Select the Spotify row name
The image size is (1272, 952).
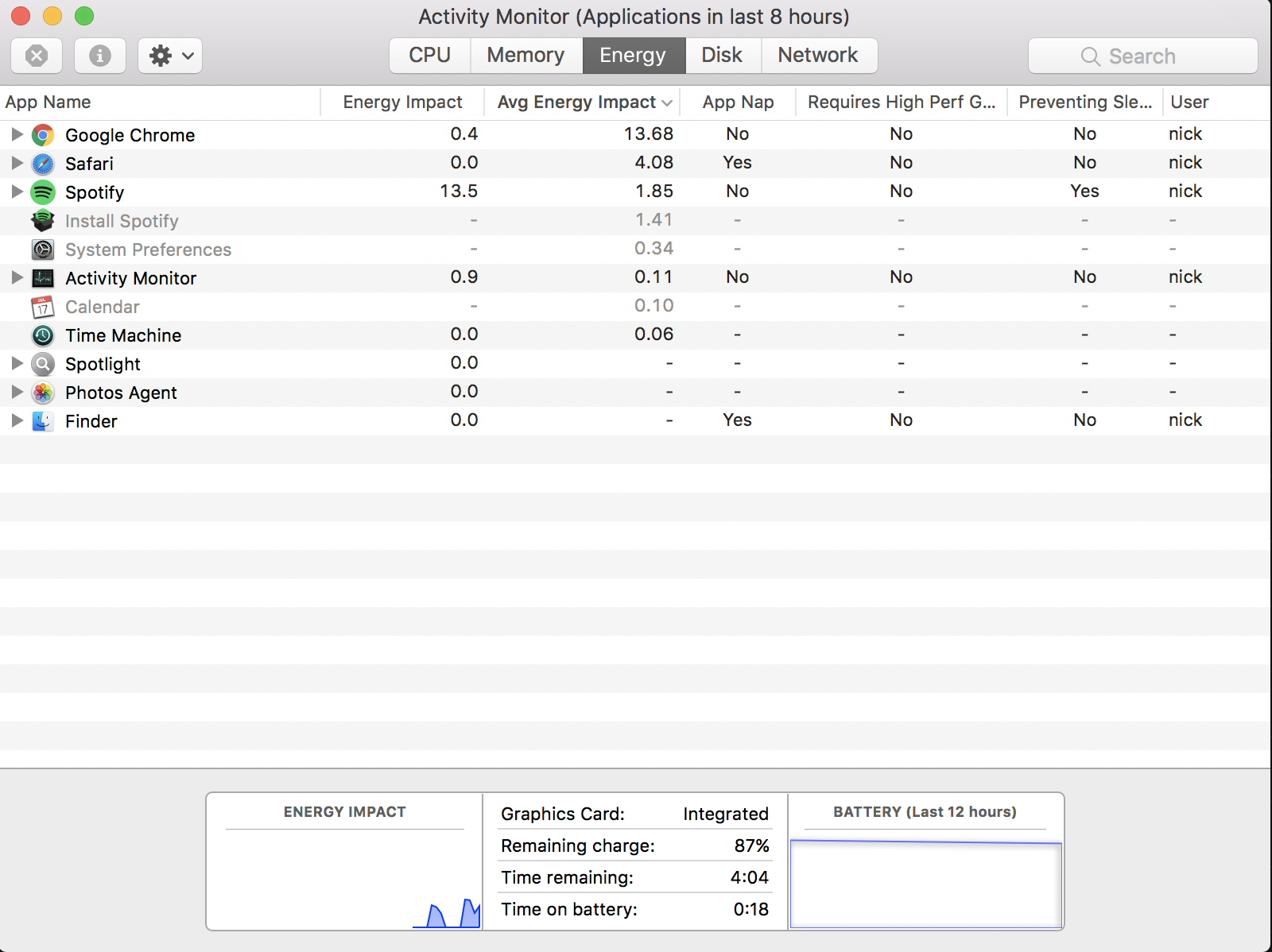pyautogui.click(x=95, y=192)
